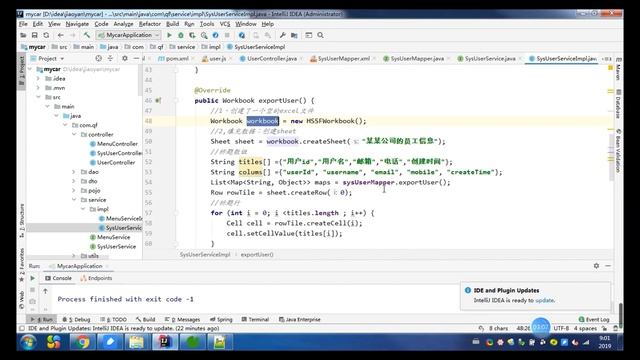Click the override gutter icon on line 46
640x360 pixels.
(x=158, y=100)
